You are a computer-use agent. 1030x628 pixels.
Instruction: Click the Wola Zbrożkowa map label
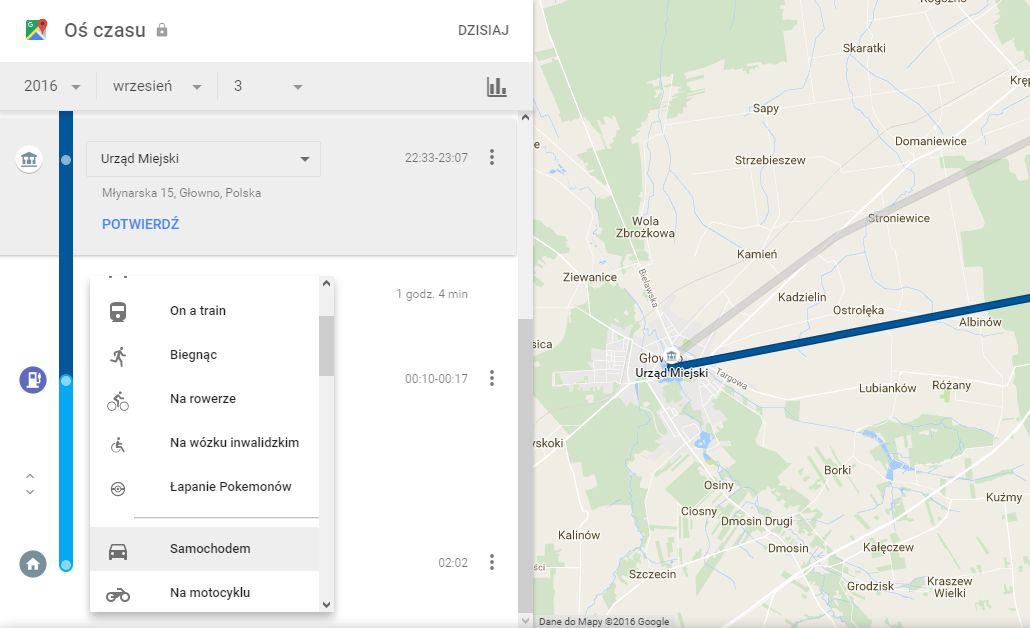pos(645,227)
